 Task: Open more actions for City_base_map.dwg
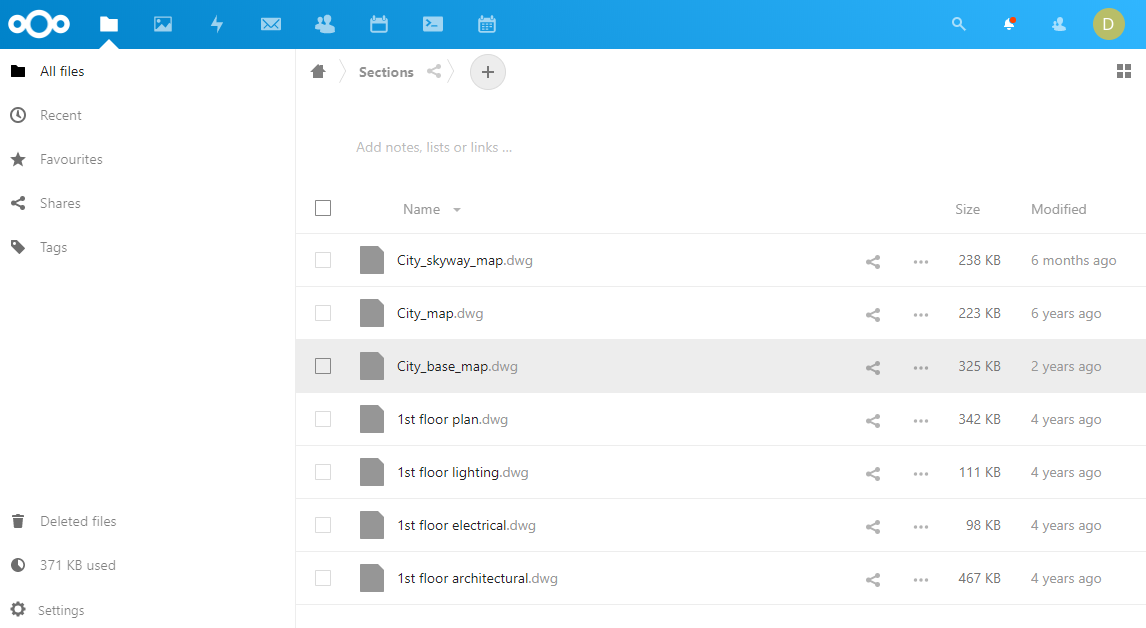point(921,367)
